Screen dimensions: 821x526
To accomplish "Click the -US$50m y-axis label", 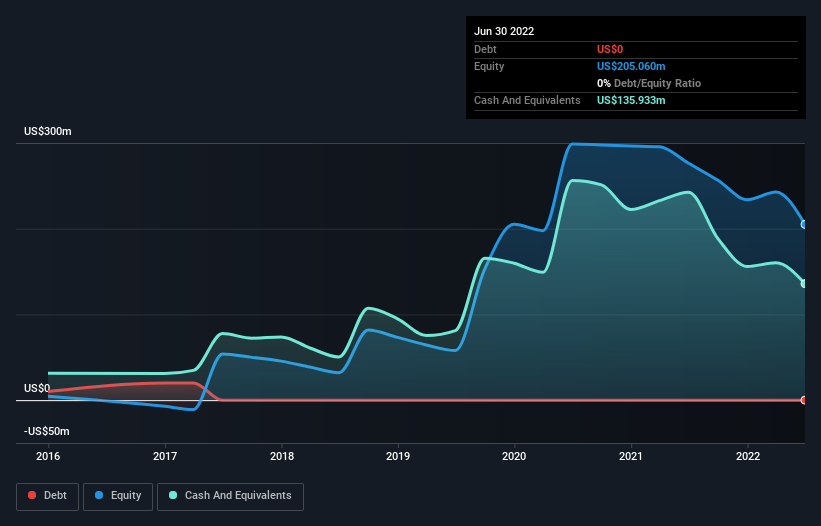I will point(47,431).
